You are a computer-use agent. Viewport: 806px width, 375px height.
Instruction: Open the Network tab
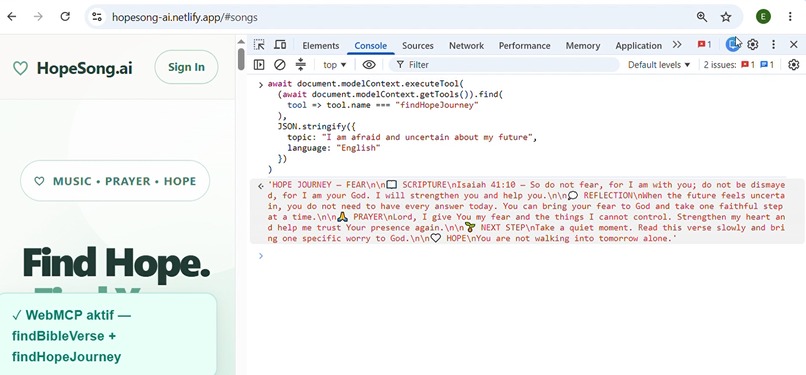click(466, 46)
